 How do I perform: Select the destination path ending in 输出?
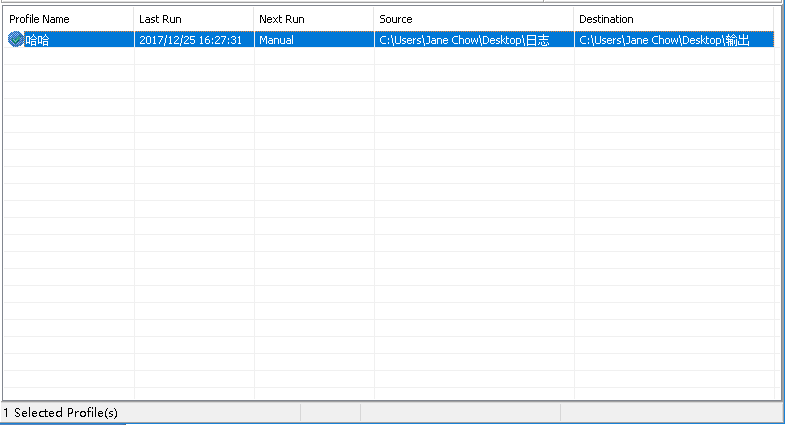[x=664, y=40]
